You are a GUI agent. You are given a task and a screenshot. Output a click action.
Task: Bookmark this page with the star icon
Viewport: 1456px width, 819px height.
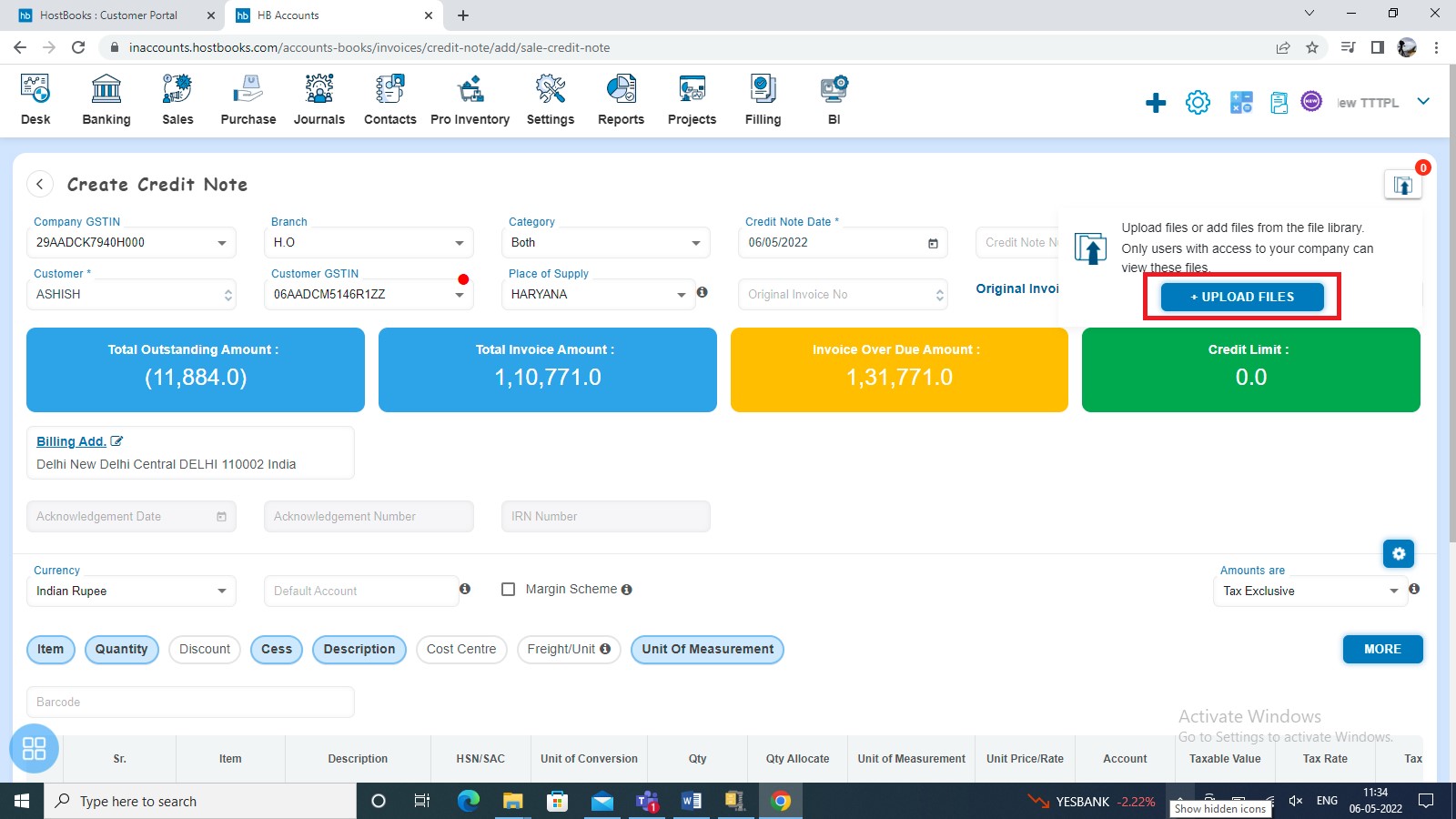pos(1312,47)
